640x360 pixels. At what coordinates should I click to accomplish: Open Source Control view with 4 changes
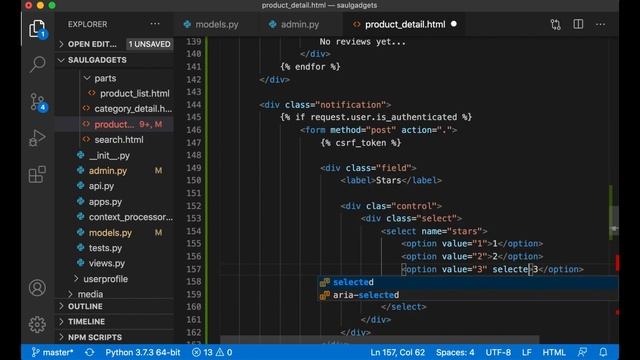(38, 102)
